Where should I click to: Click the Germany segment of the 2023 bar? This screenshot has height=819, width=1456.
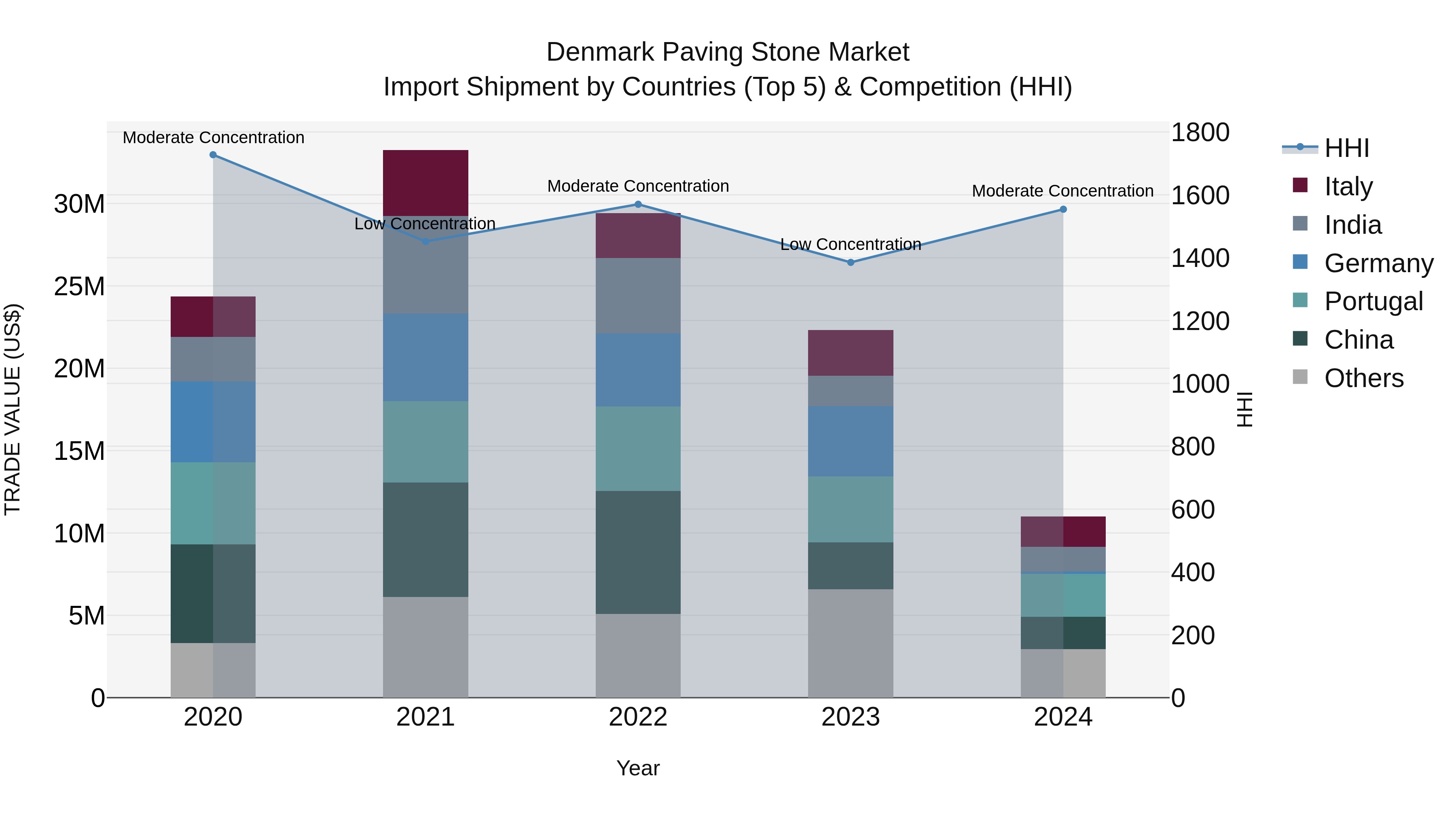[851, 441]
